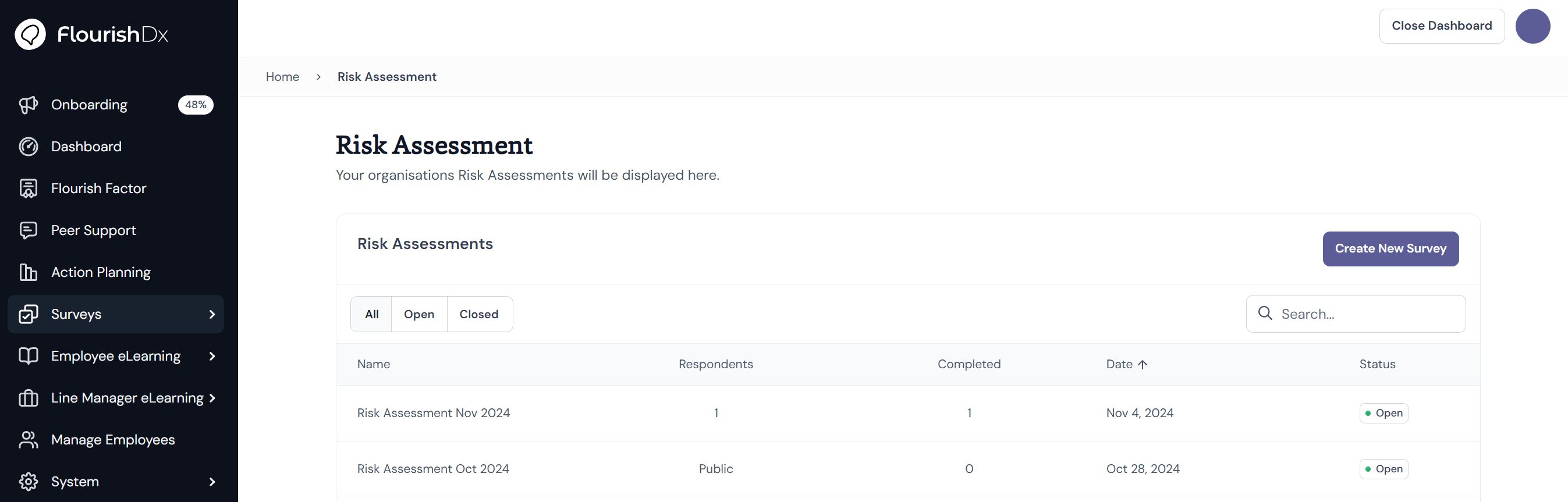Click the Peer Support chat icon
Screen dimensions: 1568x502
pyautogui.click(x=28, y=230)
